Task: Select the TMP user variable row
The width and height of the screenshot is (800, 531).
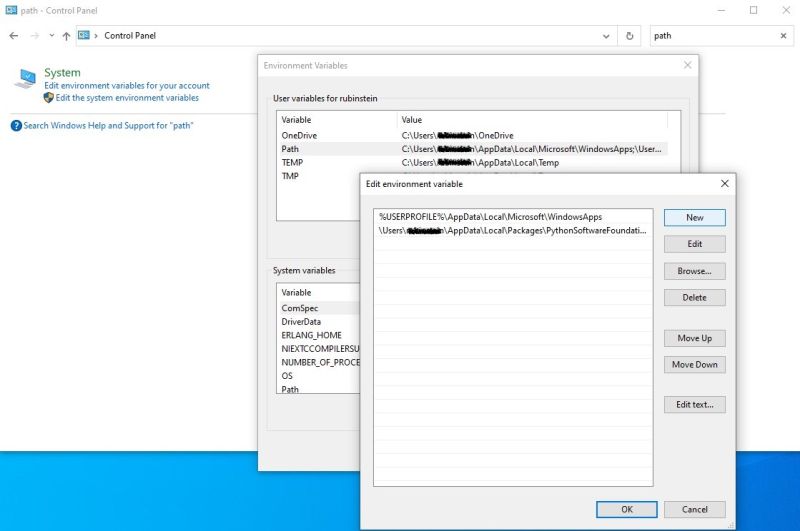Action: click(x=319, y=176)
